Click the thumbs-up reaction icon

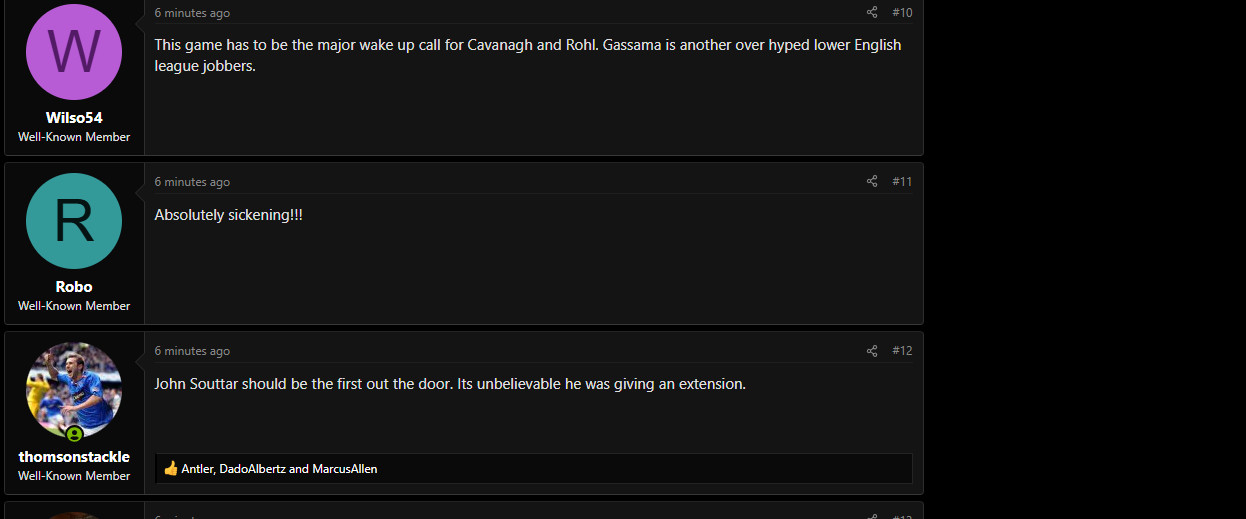pos(171,468)
